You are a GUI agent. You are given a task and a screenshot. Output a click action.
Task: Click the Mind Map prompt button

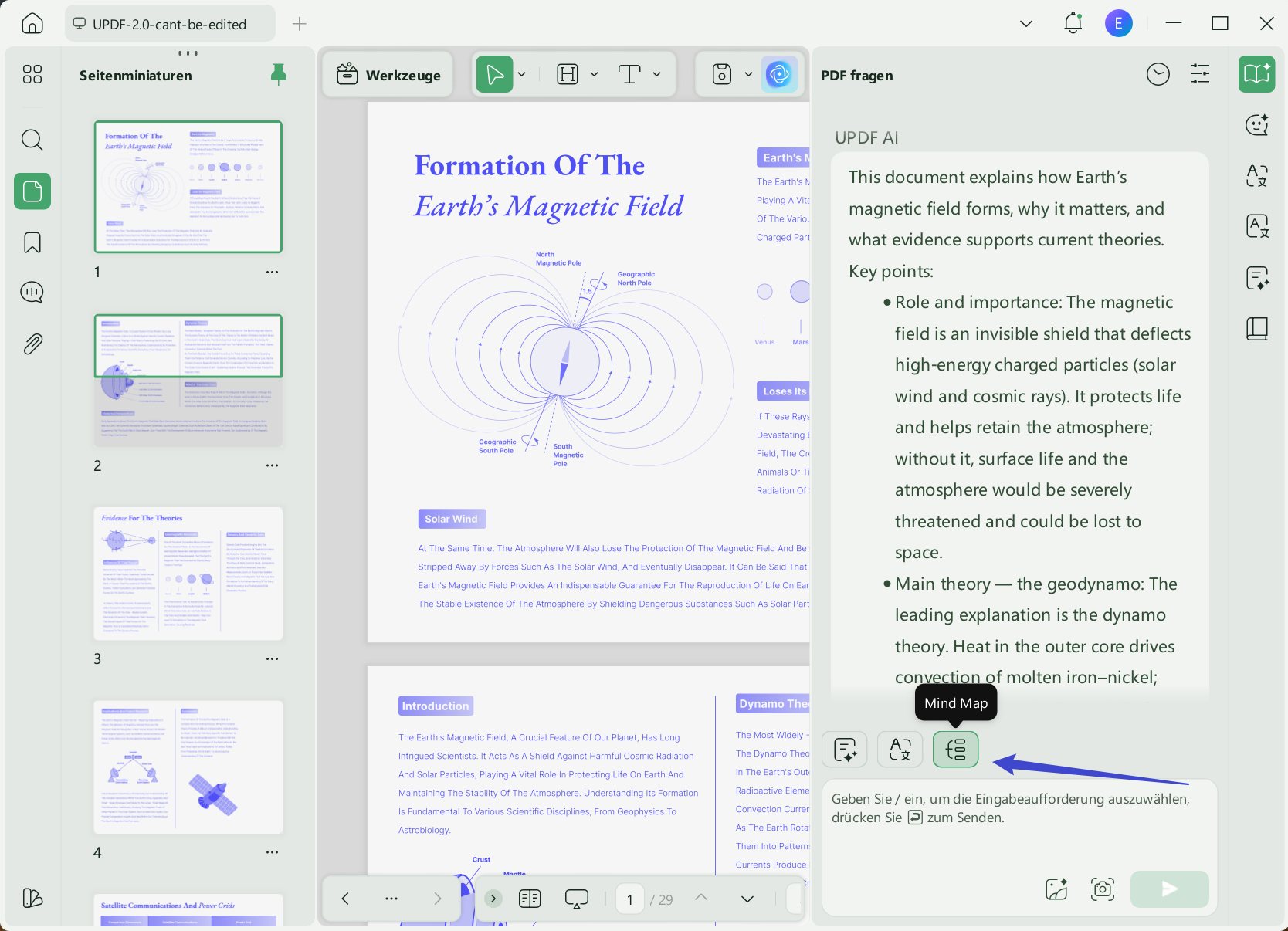coord(956,749)
